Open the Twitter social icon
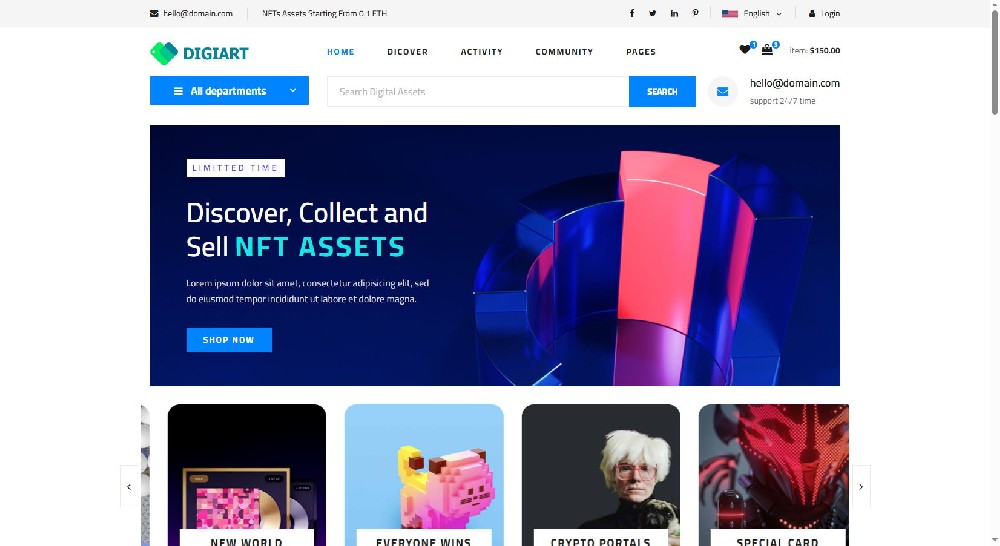Image resolution: width=1000 pixels, height=546 pixels. [x=652, y=13]
